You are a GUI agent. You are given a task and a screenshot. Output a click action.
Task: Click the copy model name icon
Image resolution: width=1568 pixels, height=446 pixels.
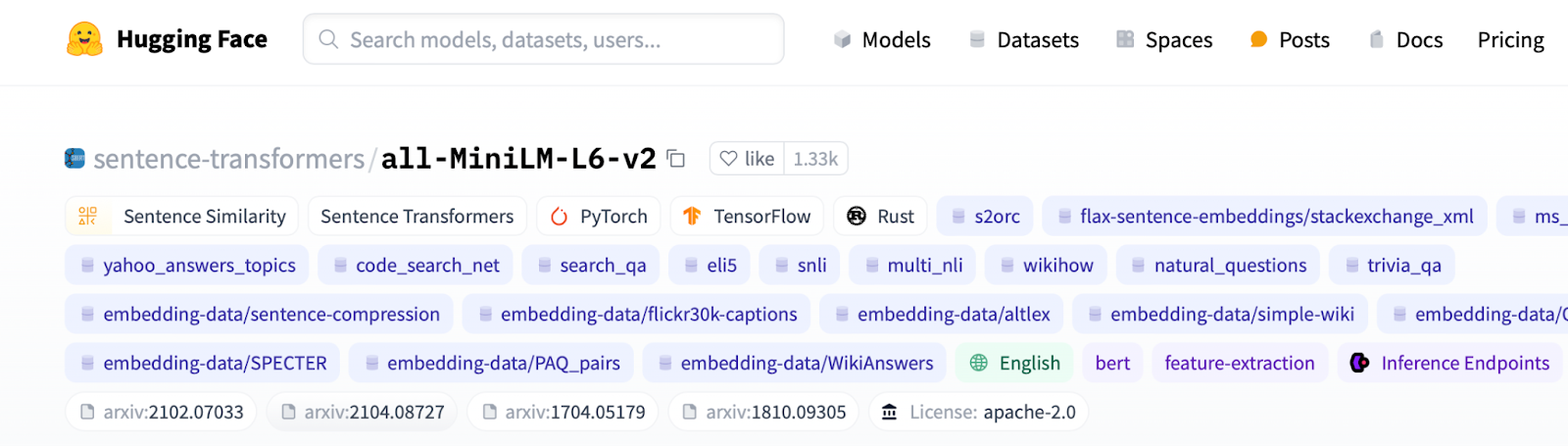[x=676, y=159]
